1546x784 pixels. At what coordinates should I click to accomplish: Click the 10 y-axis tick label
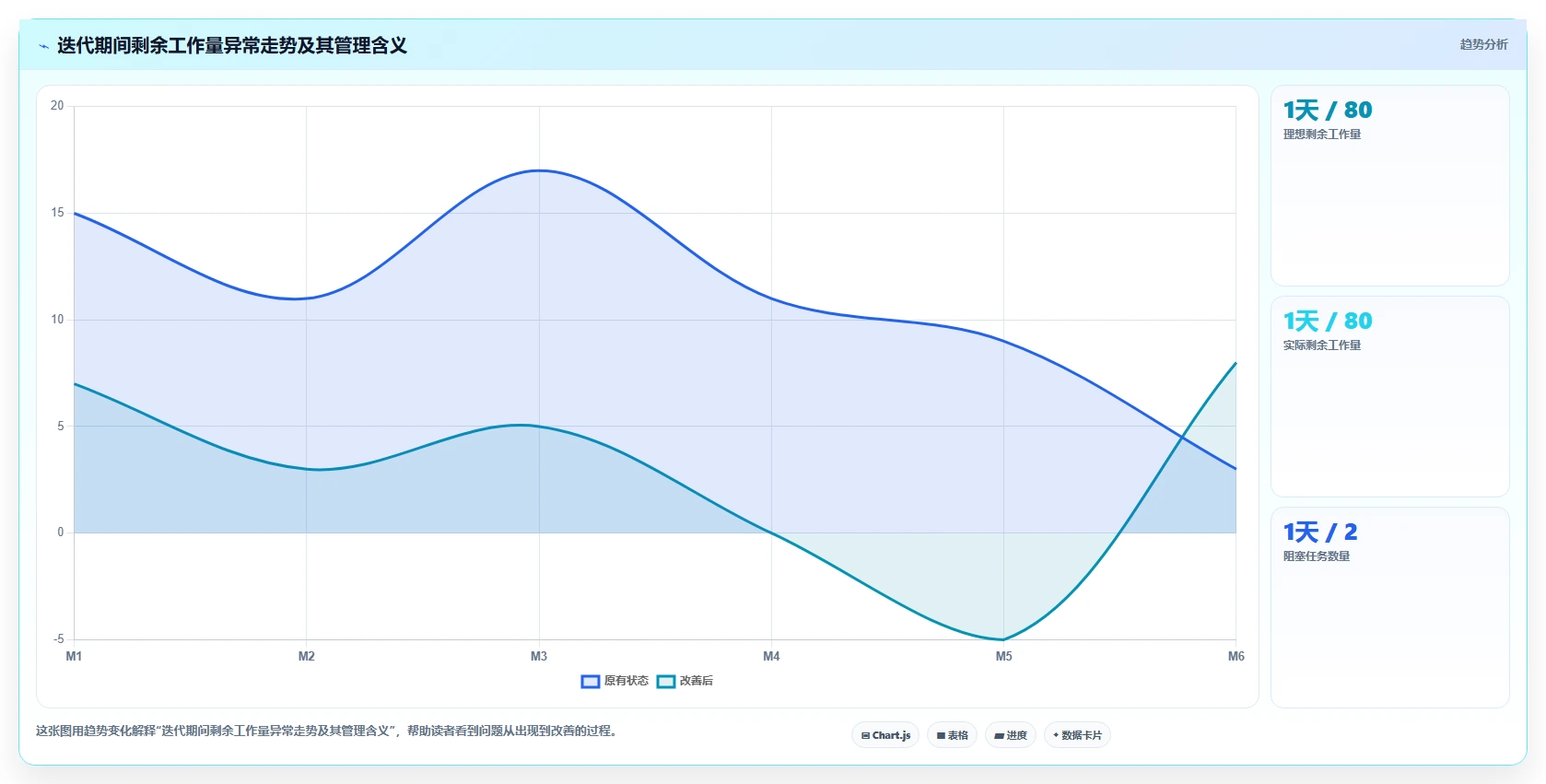(57, 320)
